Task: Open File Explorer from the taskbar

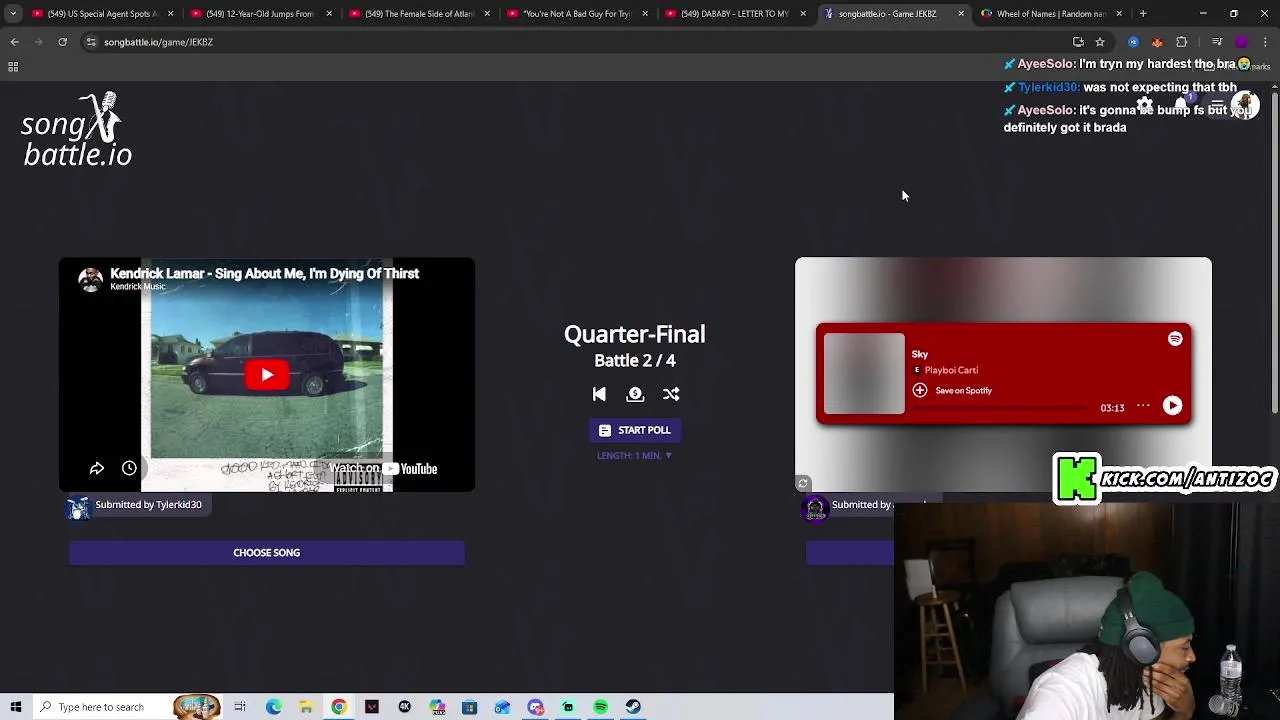Action: pos(306,707)
